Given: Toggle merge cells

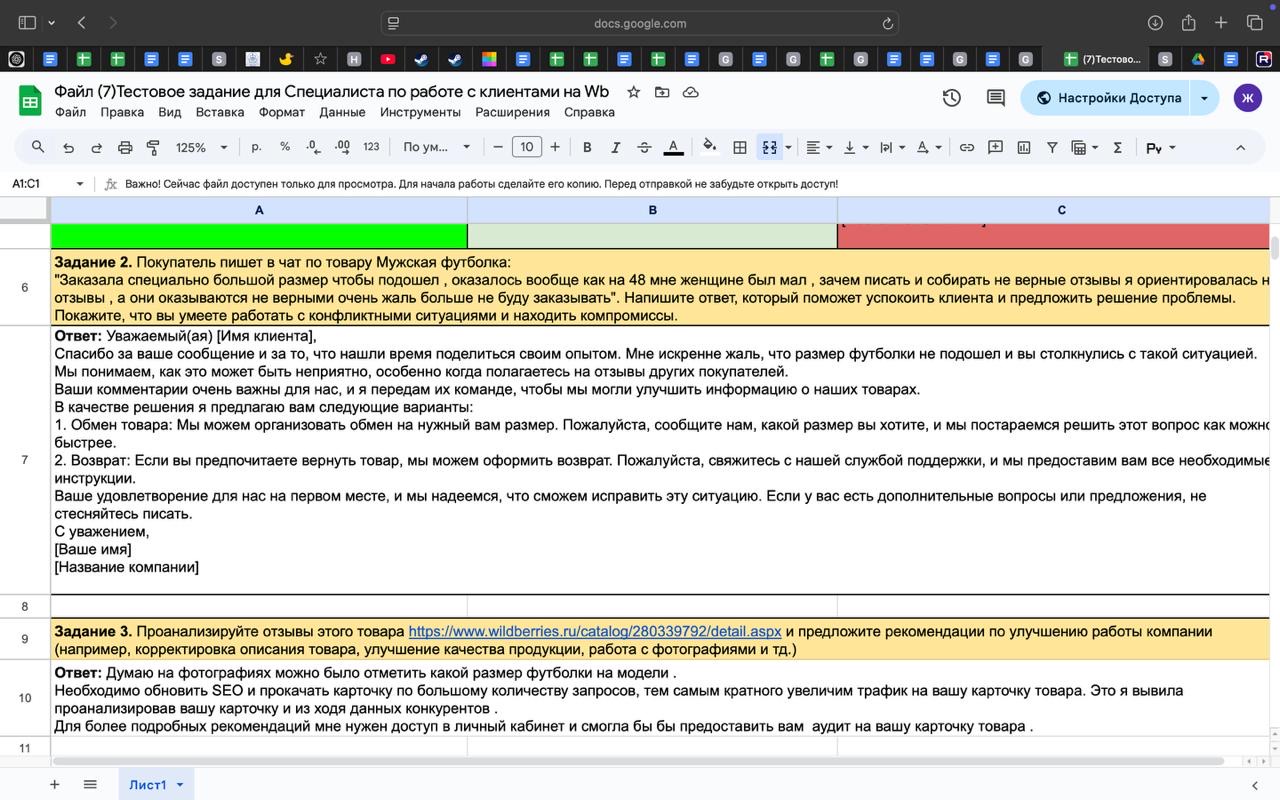Looking at the screenshot, I should pos(769,147).
